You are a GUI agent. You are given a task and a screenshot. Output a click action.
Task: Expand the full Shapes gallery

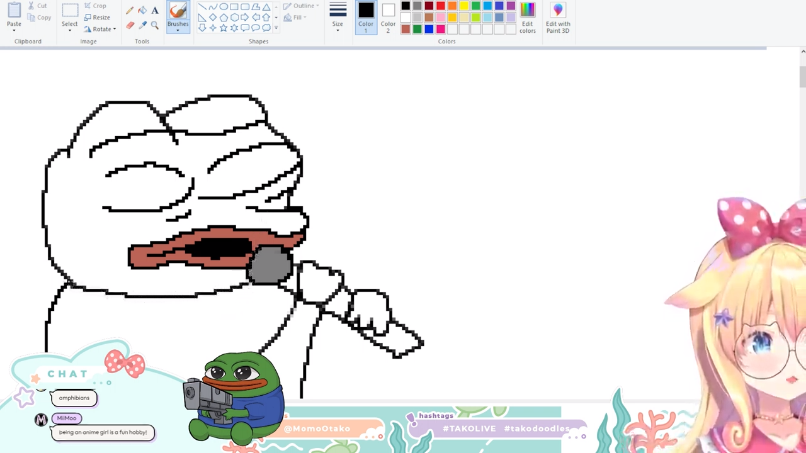tap(276, 28)
